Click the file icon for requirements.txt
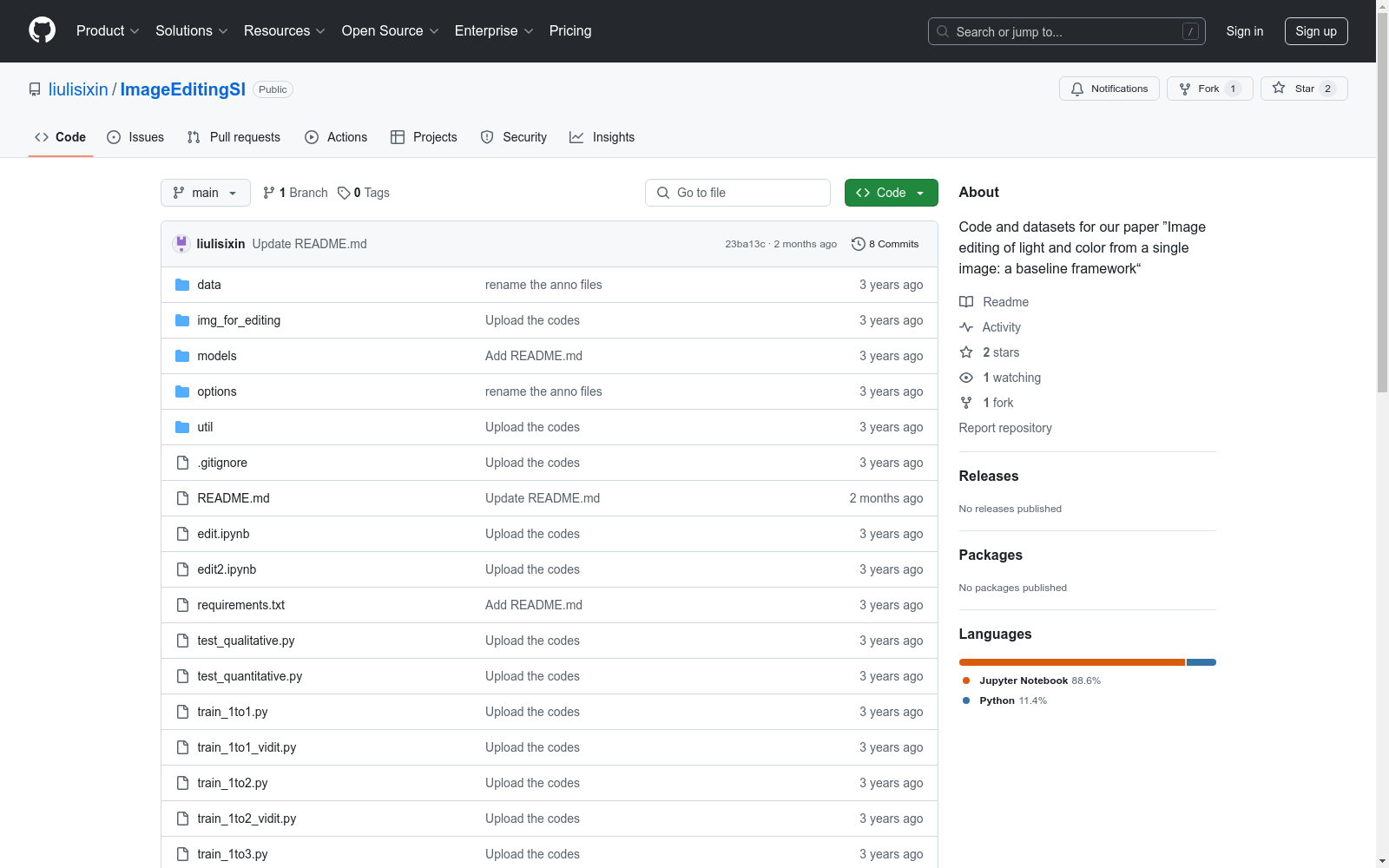This screenshot has height=868, width=1389. pos(182,605)
